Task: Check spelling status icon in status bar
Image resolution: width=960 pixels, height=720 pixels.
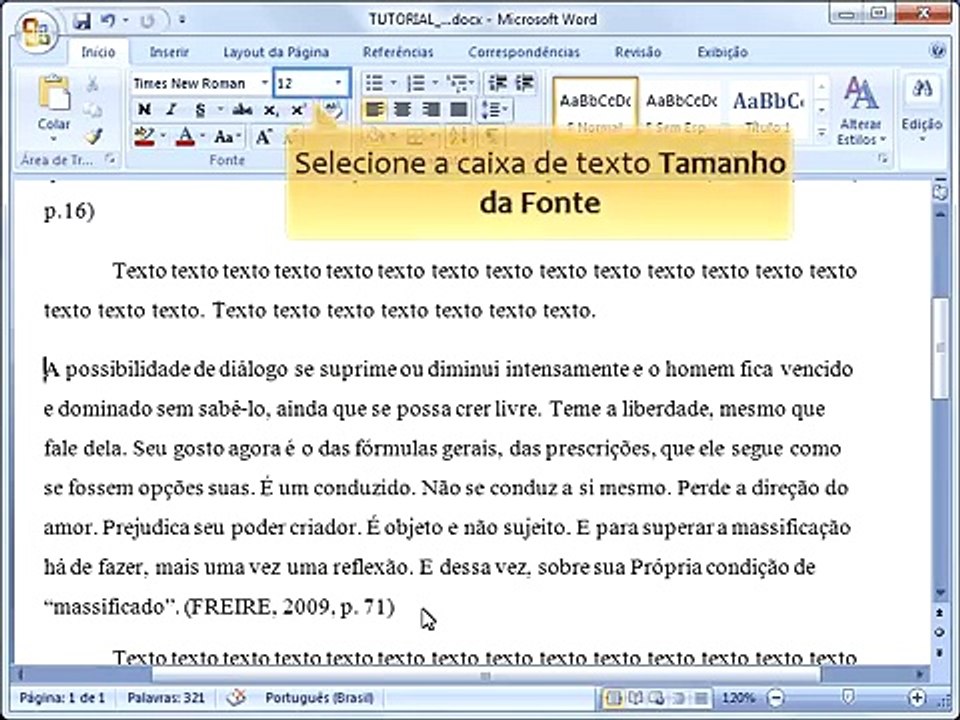Action: point(236,697)
